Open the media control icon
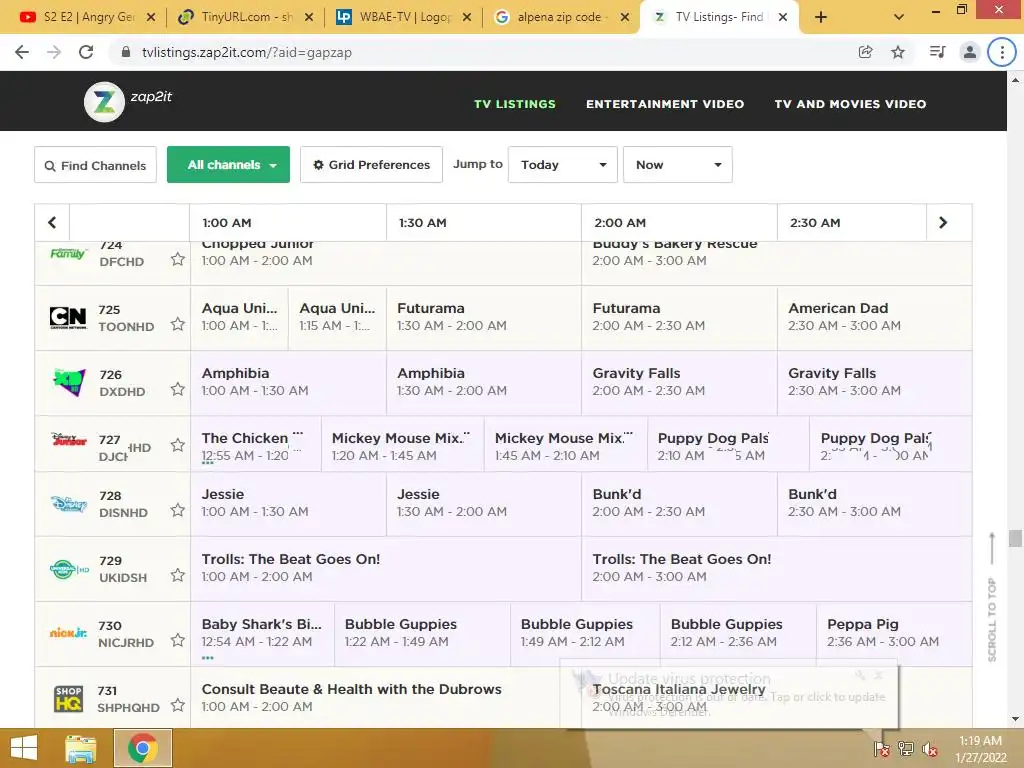This screenshot has width=1024, height=768. point(937,52)
